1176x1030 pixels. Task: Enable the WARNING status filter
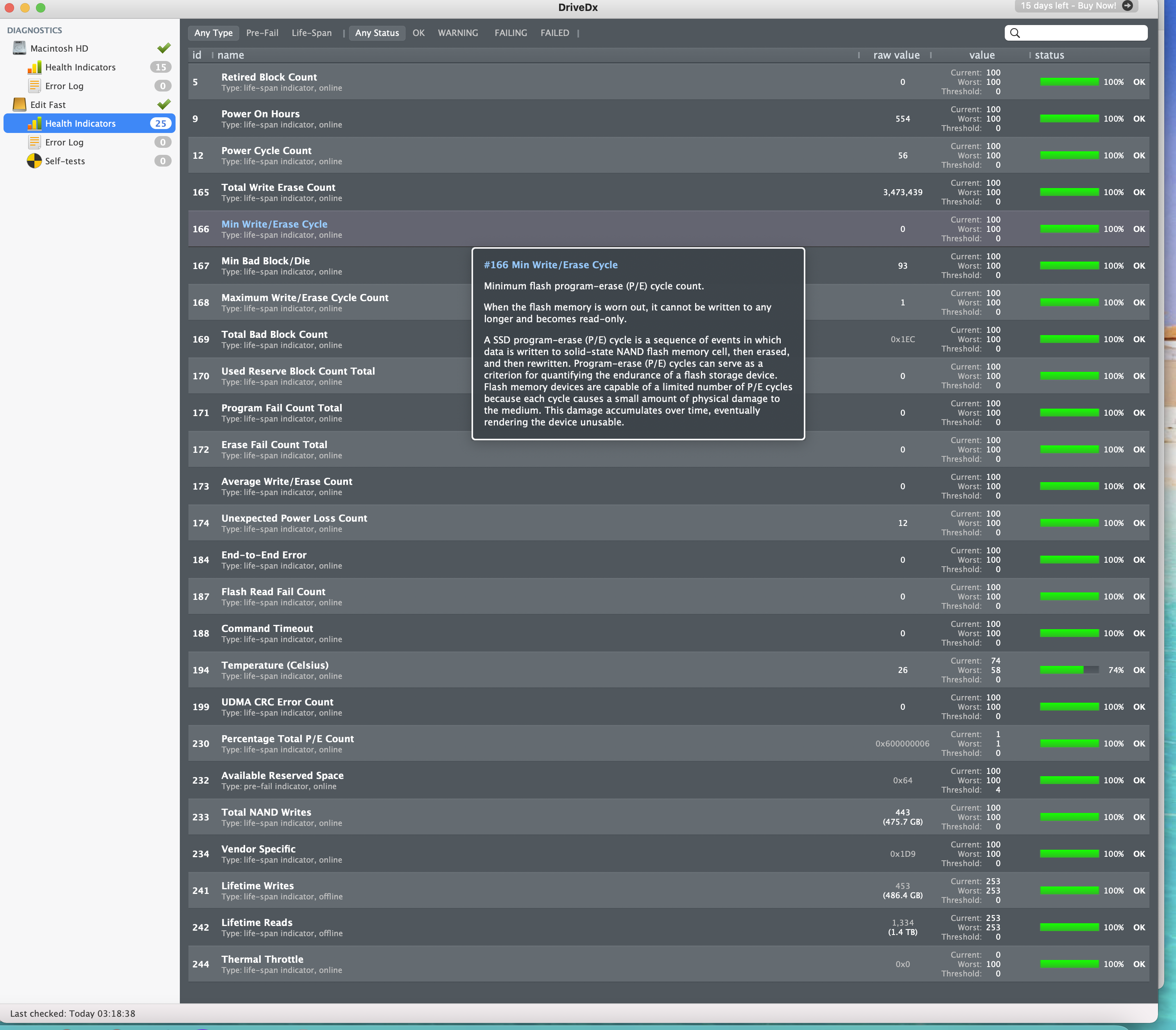pyautogui.click(x=457, y=33)
